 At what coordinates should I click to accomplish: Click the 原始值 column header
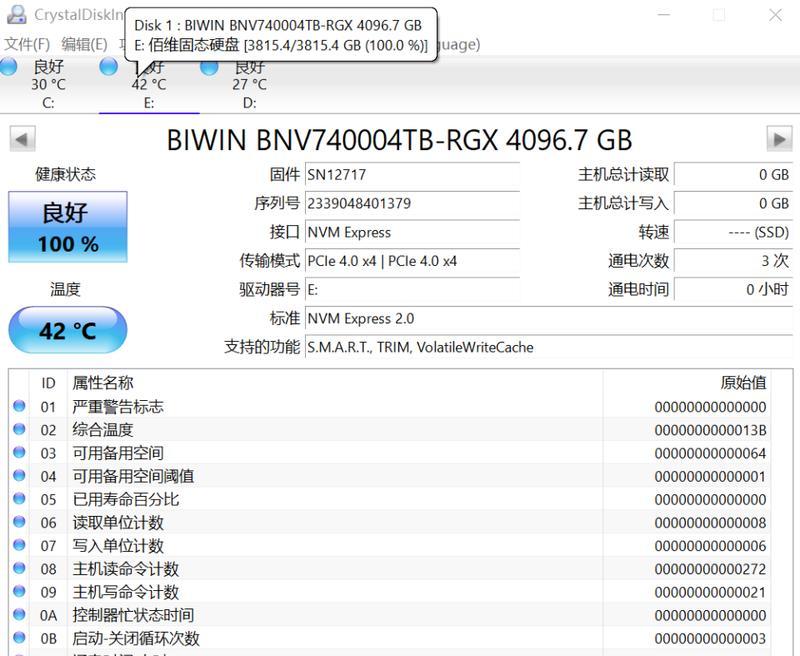(x=686, y=383)
